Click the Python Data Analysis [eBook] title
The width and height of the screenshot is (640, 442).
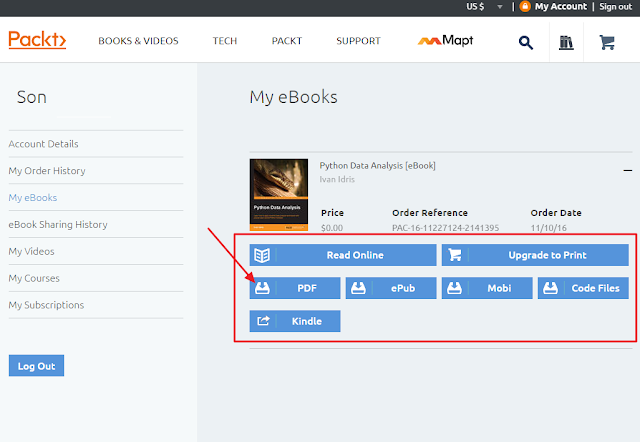378,166
